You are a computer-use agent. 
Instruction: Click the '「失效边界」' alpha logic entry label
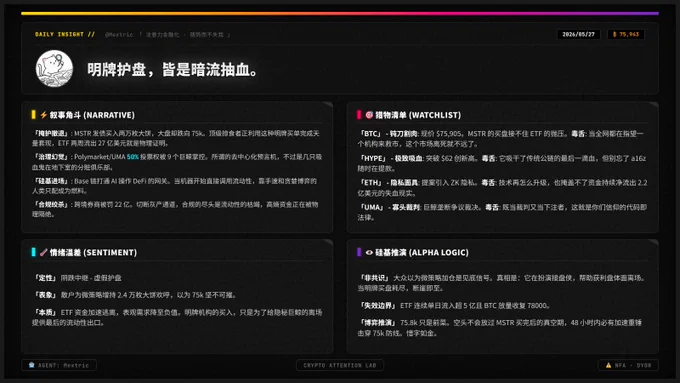[378, 306]
